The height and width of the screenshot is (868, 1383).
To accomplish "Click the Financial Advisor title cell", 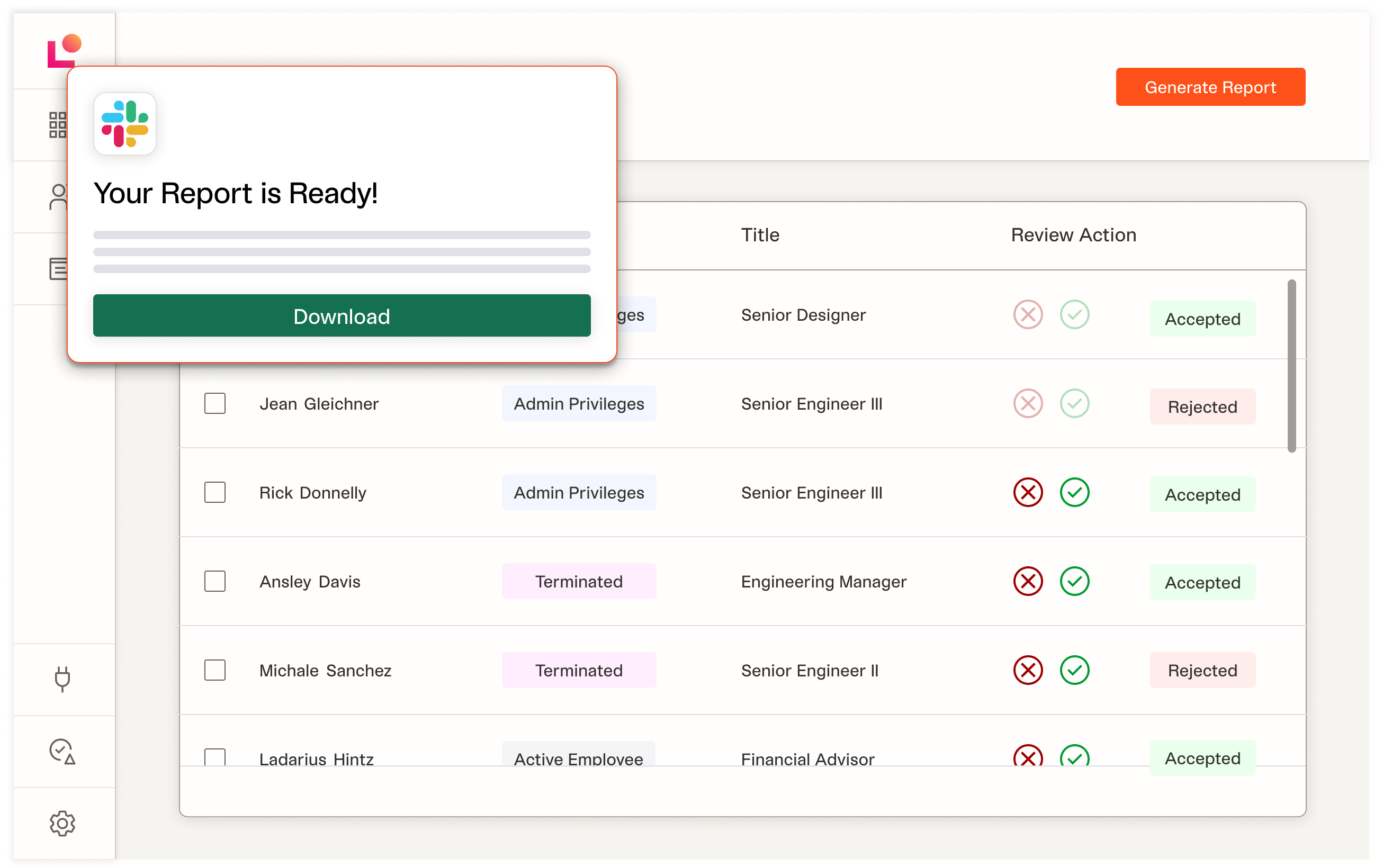I will point(807,759).
